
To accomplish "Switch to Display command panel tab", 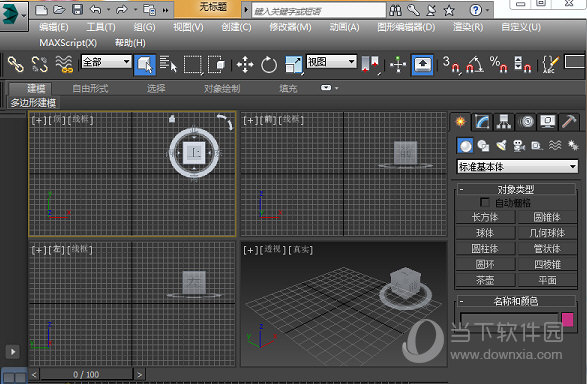I will pos(548,122).
